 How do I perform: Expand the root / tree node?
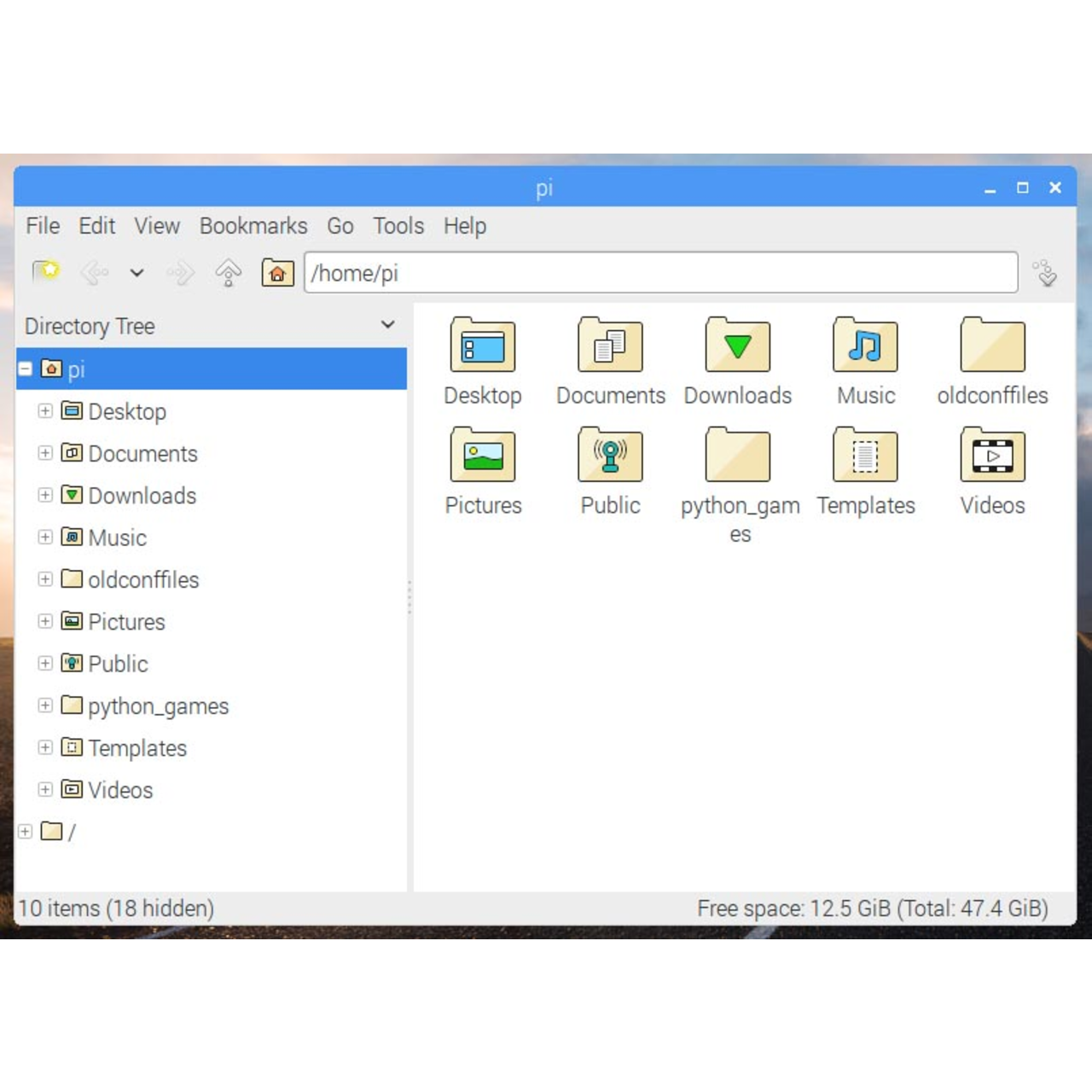[26, 831]
